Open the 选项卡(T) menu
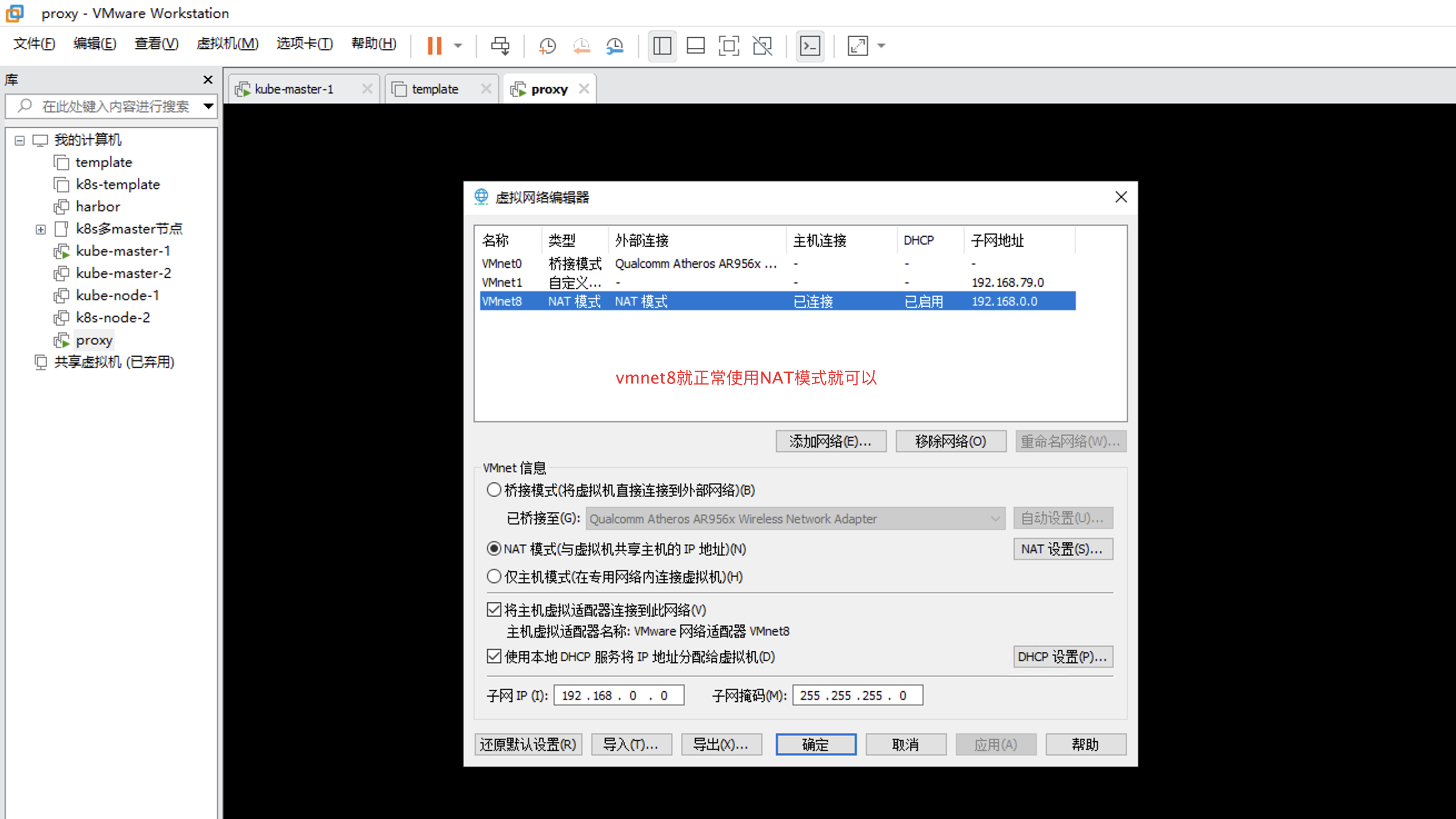Image resolution: width=1456 pixels, height=819 pixels. coord(305,43)
